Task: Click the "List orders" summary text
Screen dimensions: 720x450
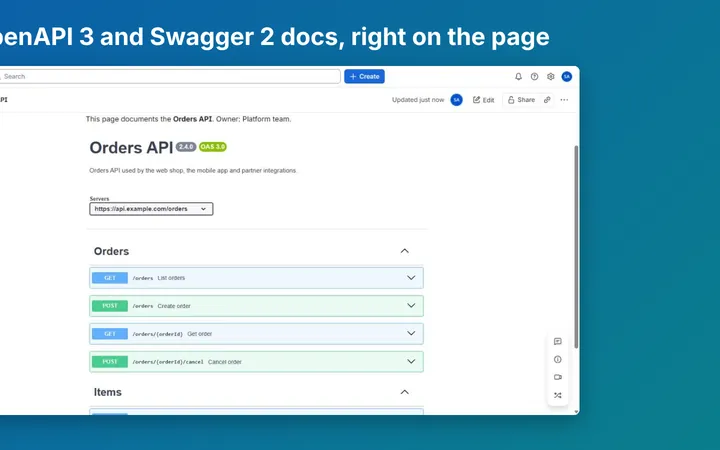Action: (x=171, y=278)
